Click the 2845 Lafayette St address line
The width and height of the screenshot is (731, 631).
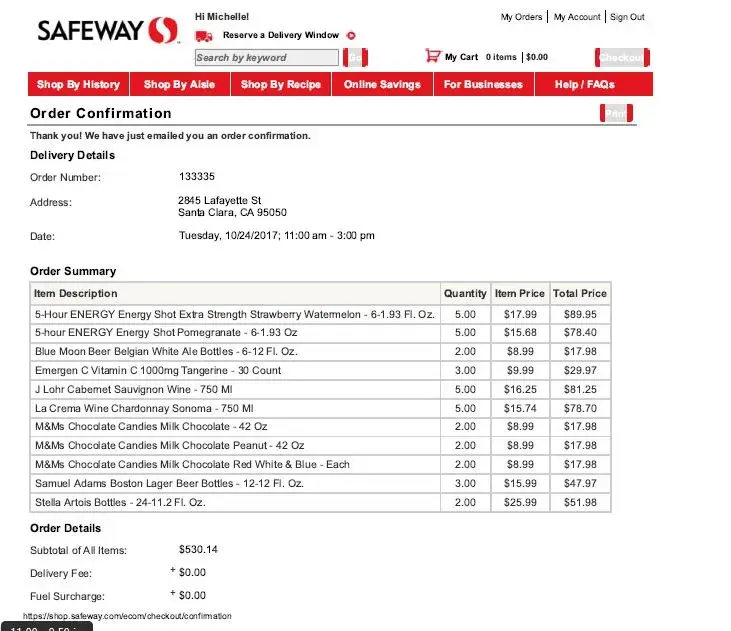pyautogui.click(x=219, y=201)
